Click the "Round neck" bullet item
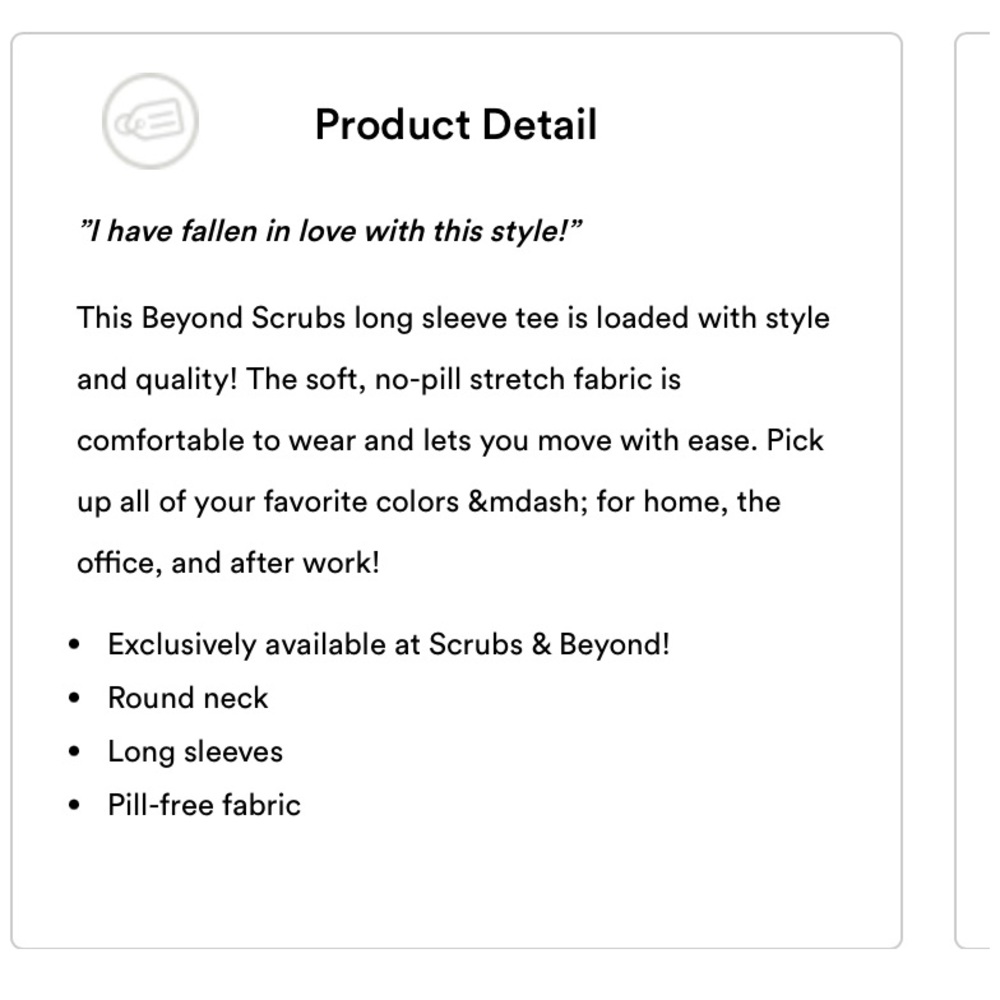Image resolution: width=1000 pixels, height=1000 pixels. (x=187, y=698)
